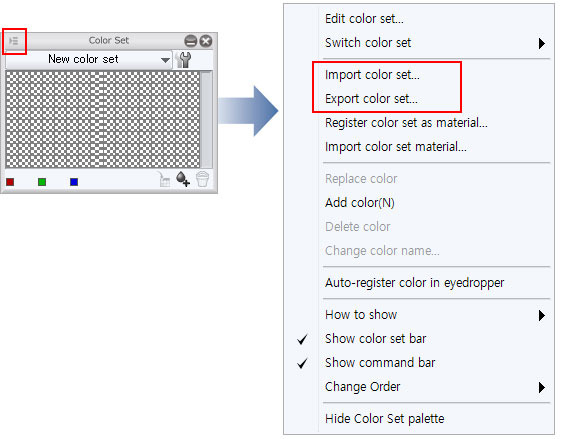Viewport: 571px width, 439px height.
Task: Click the add color droplet icon
Action: coord(183,179)
